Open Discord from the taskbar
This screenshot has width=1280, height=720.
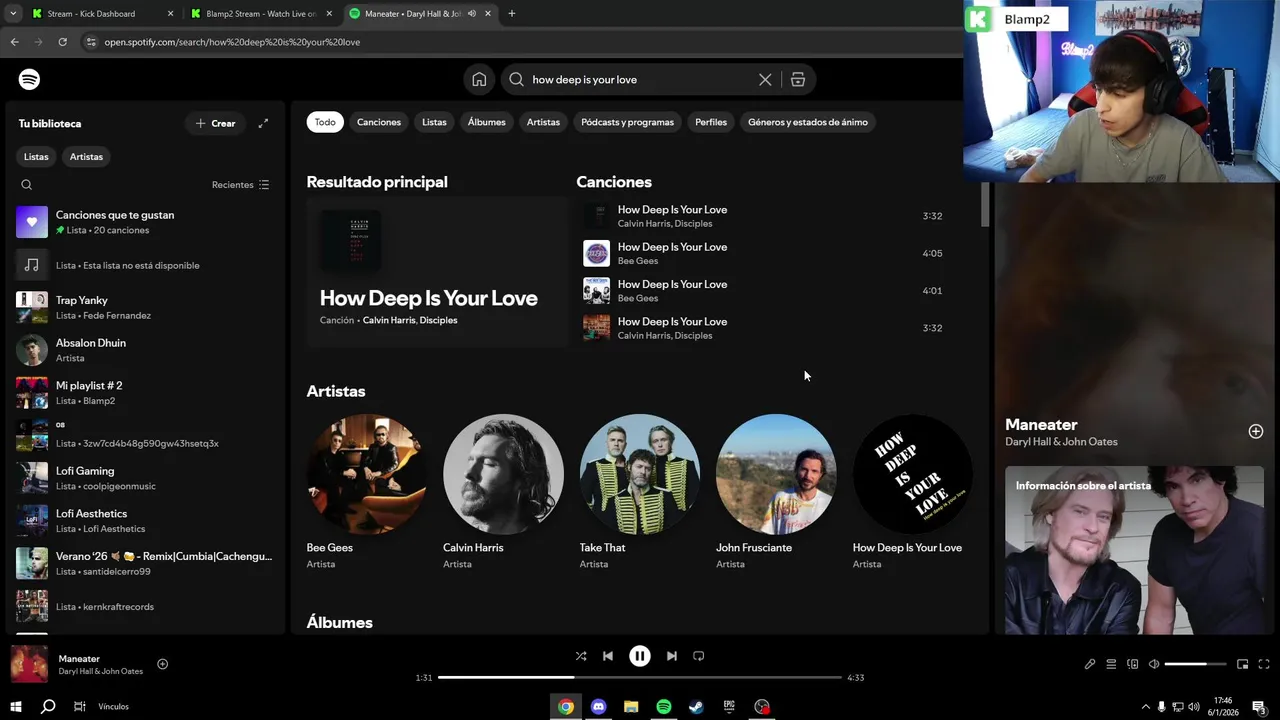pos(598,706)
